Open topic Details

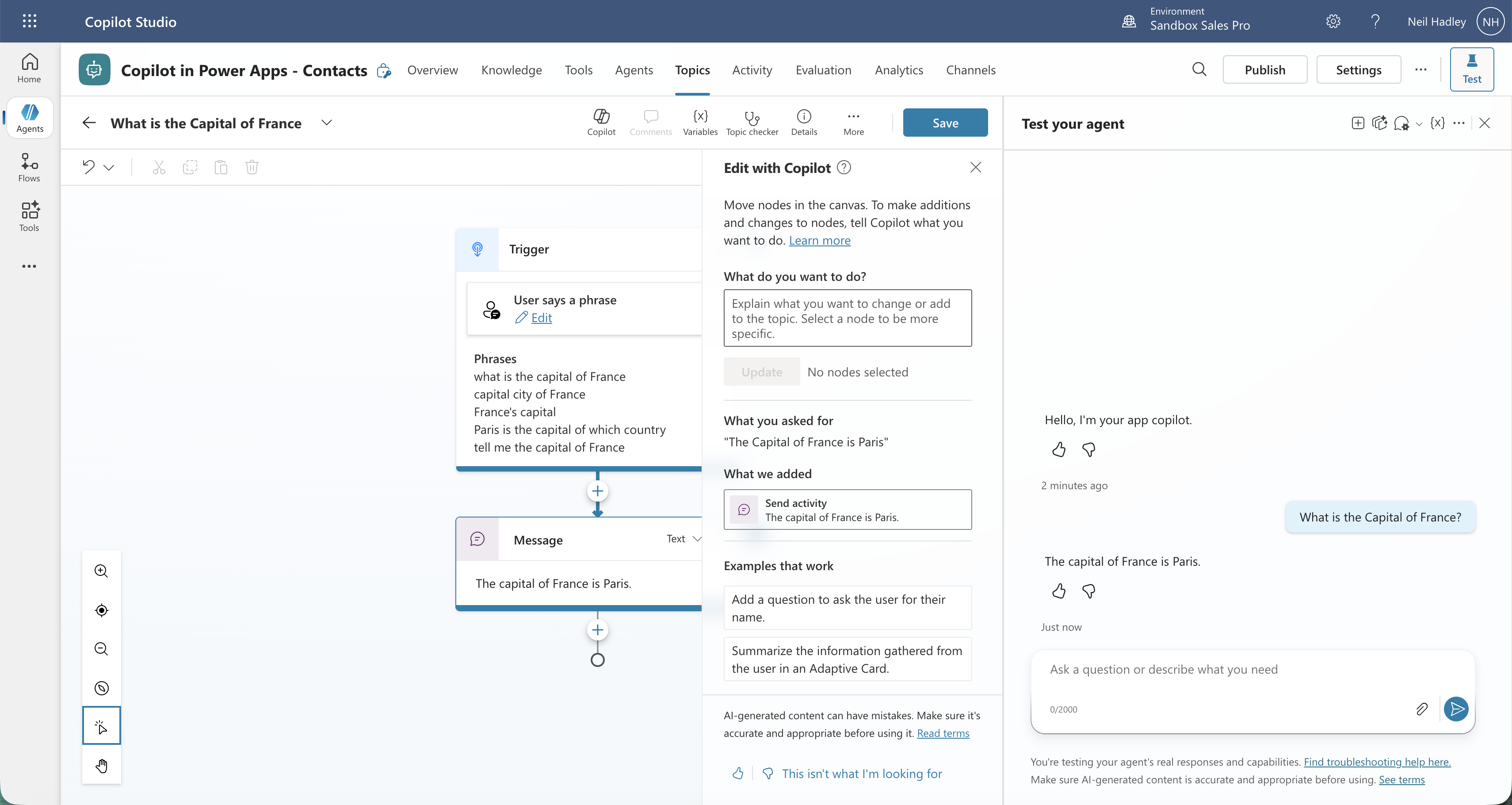(x=804, y=122)
